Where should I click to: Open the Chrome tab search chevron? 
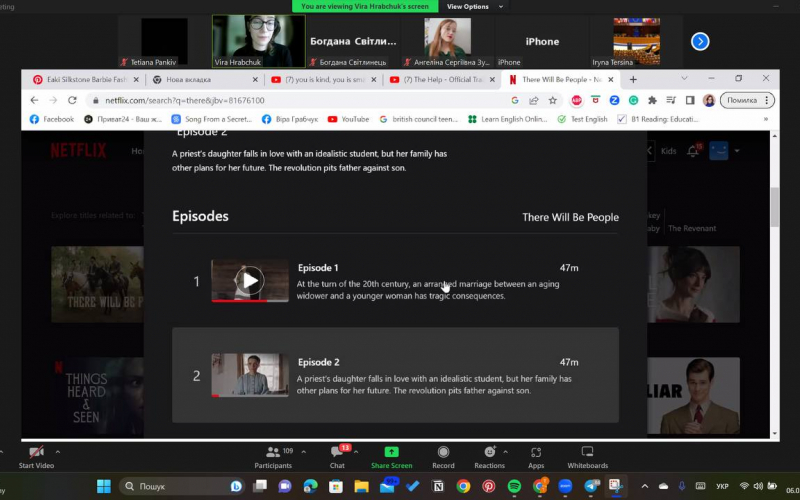coord(684,79)
